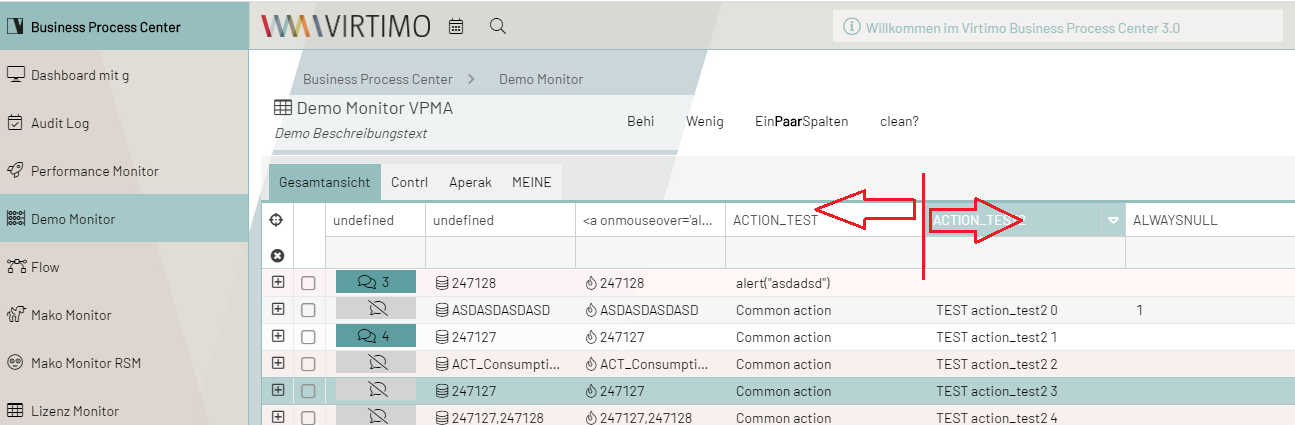Click the clear filter X icon
1295x425 pixels.
[x=278, y=256]
